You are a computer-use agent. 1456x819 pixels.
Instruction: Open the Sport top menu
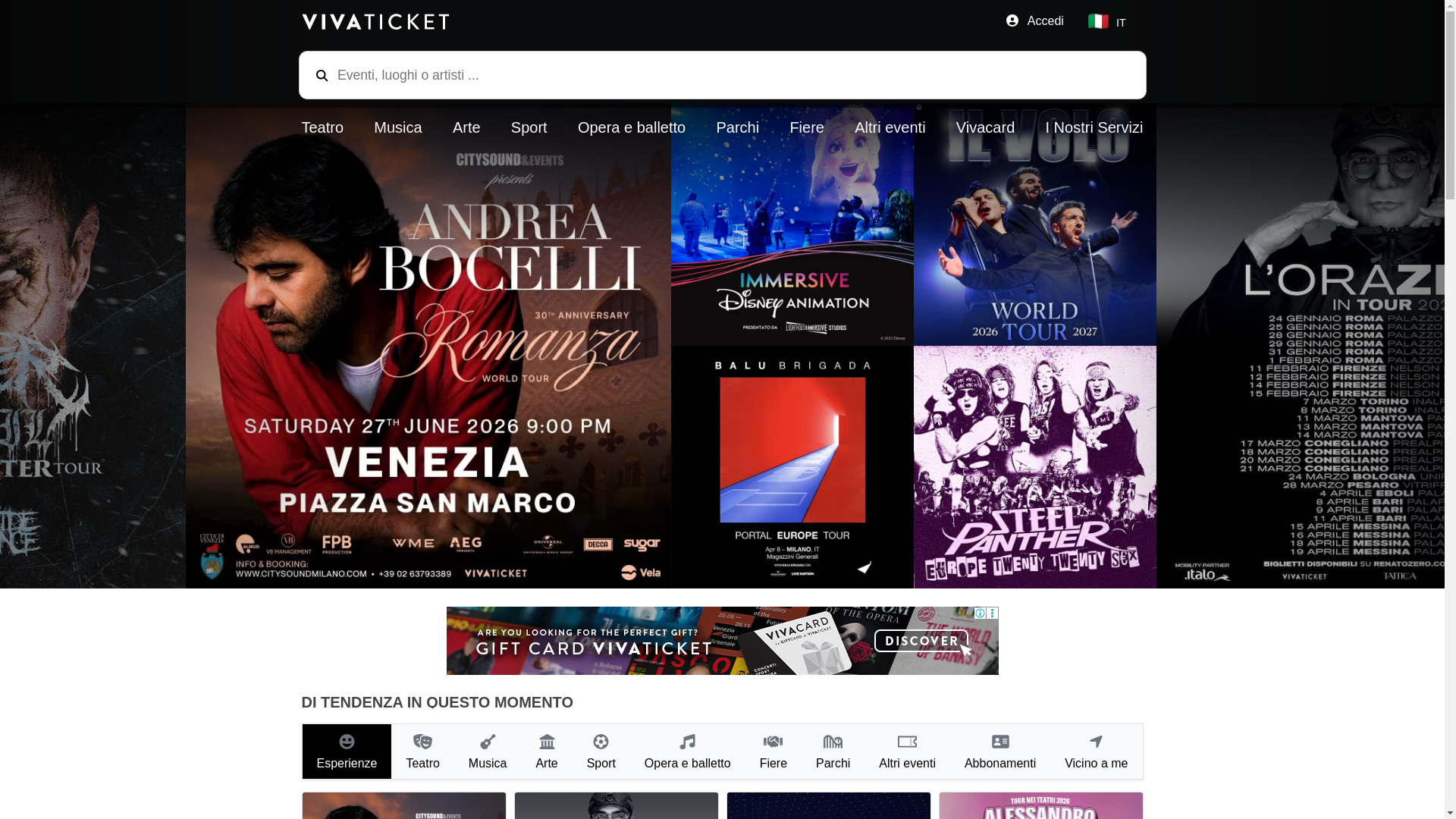pos(529,127)
